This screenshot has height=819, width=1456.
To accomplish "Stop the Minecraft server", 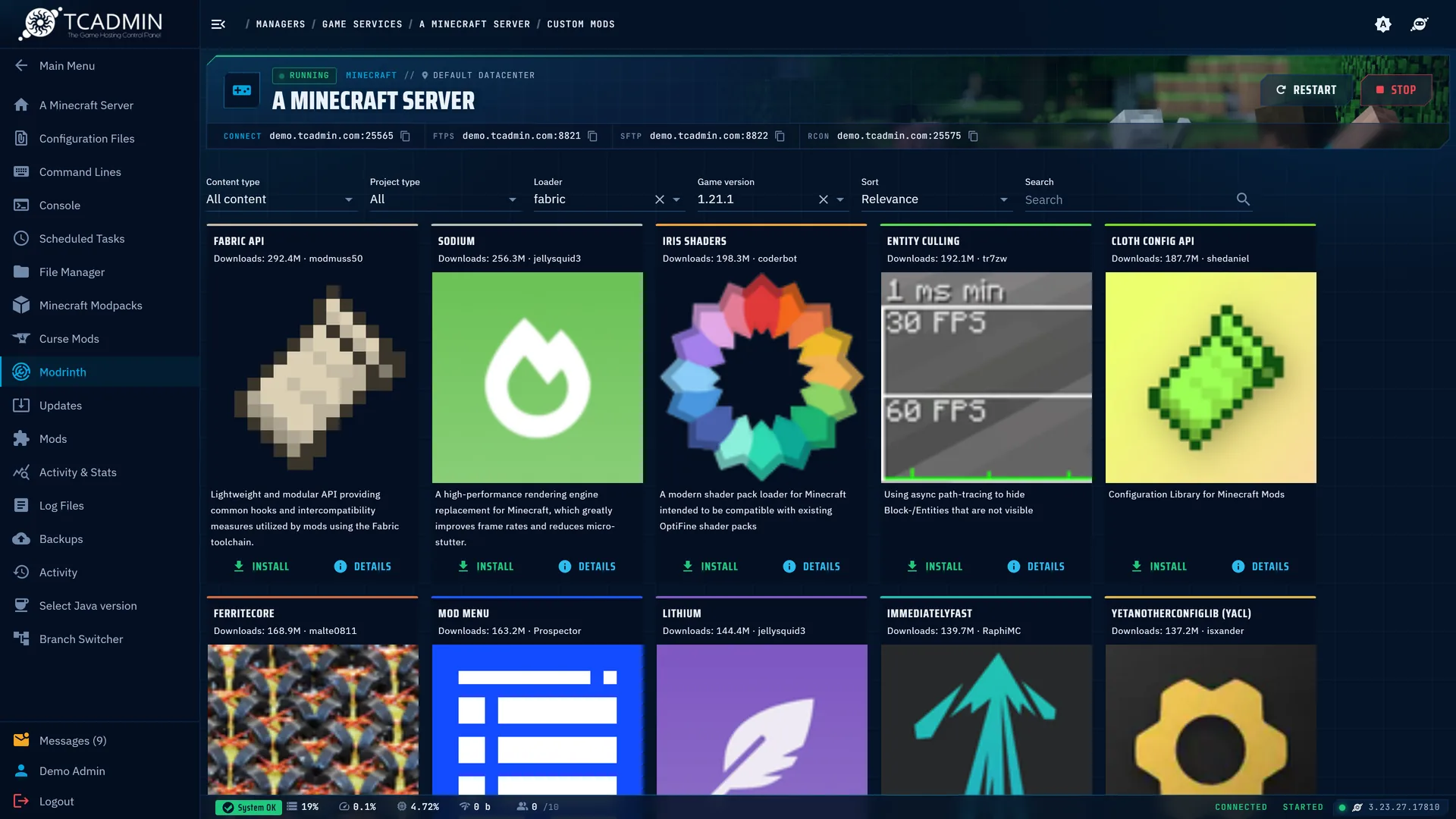I will 1396,90.
